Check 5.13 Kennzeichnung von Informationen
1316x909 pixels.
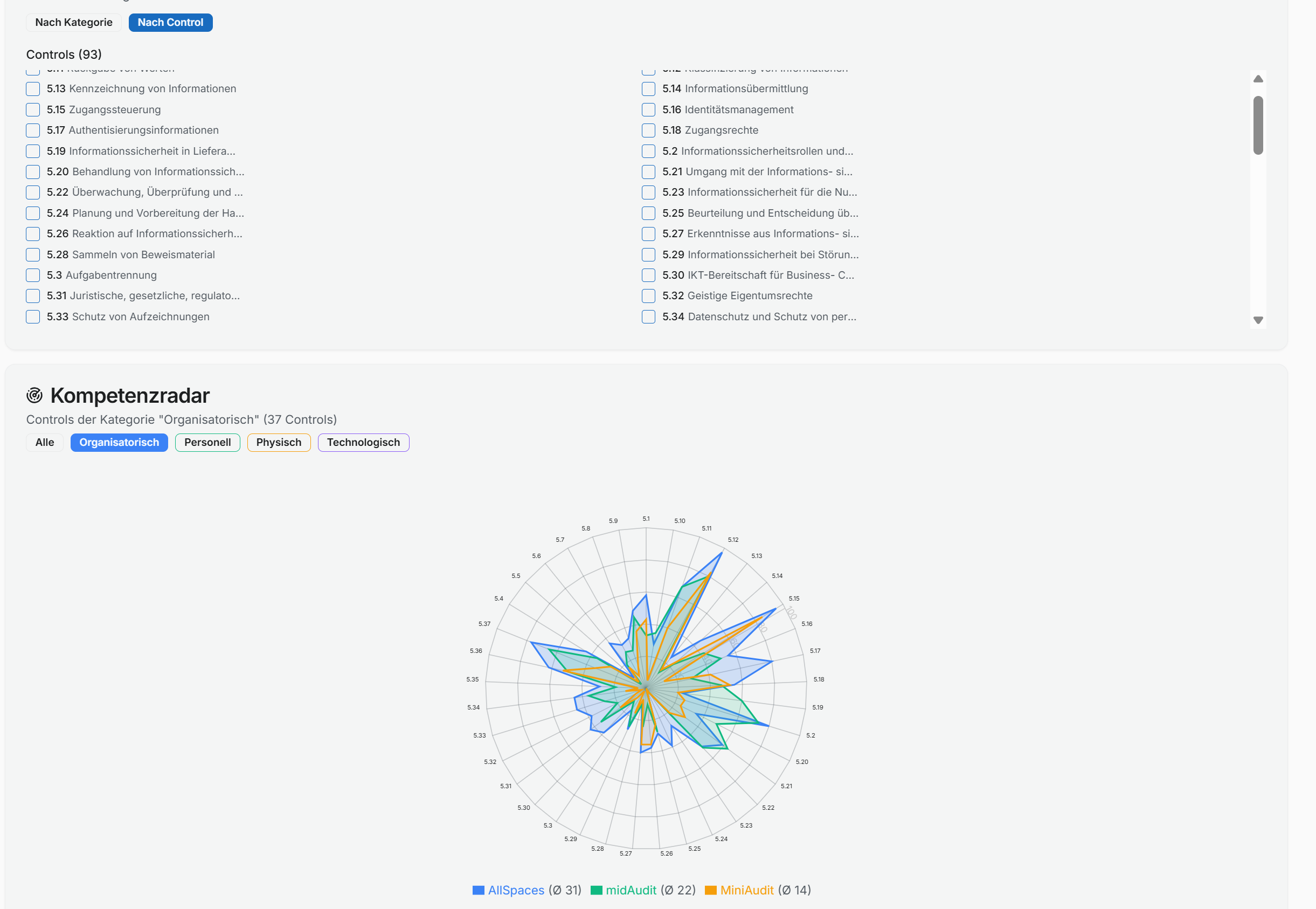coord(33,89)
